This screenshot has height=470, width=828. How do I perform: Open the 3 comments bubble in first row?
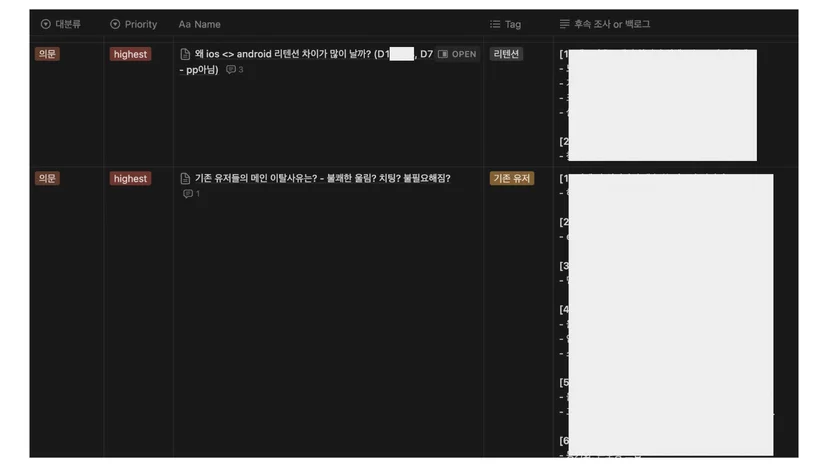234,69
